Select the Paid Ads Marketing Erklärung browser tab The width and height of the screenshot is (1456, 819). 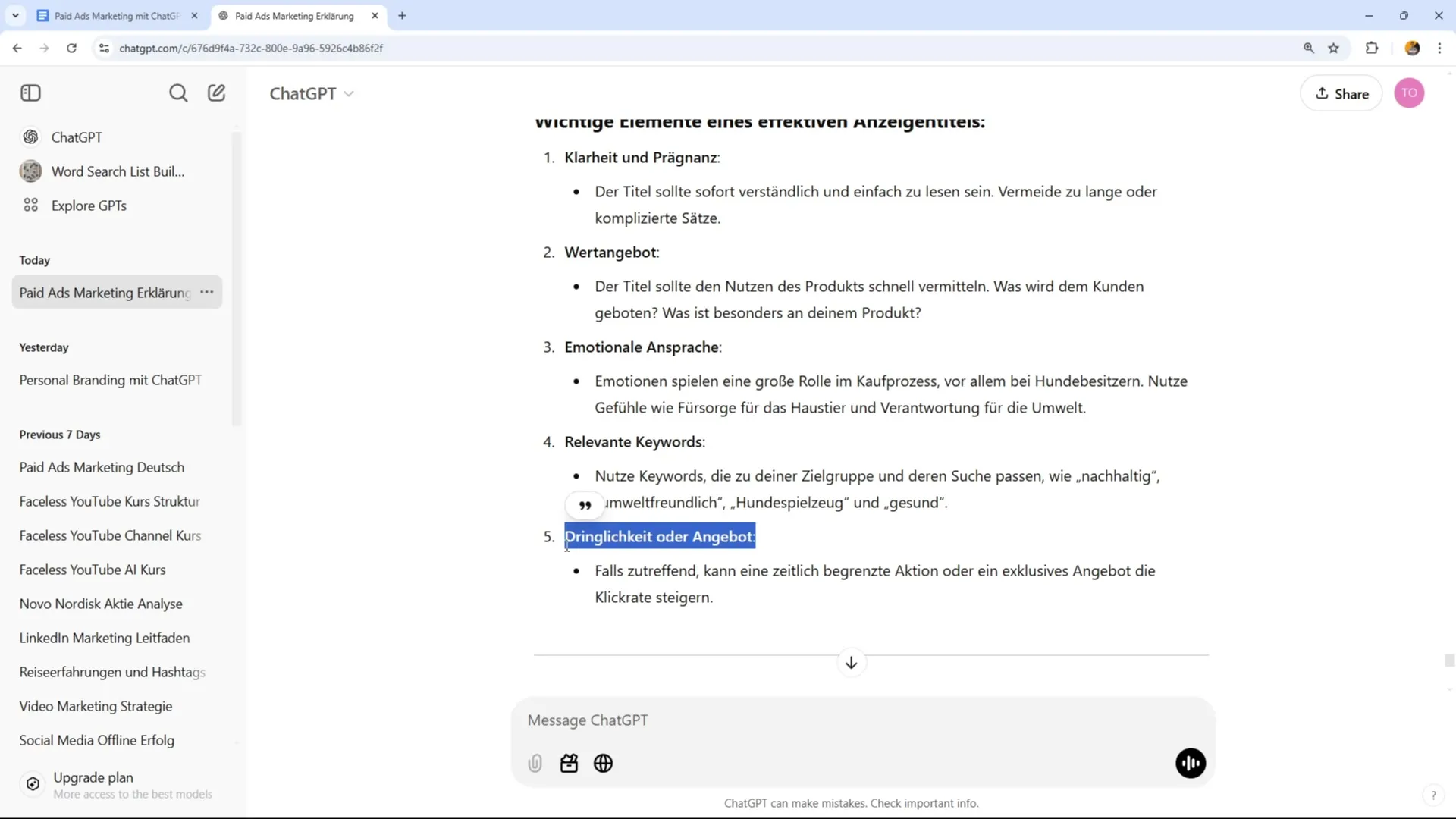click(x=294, y=15)
